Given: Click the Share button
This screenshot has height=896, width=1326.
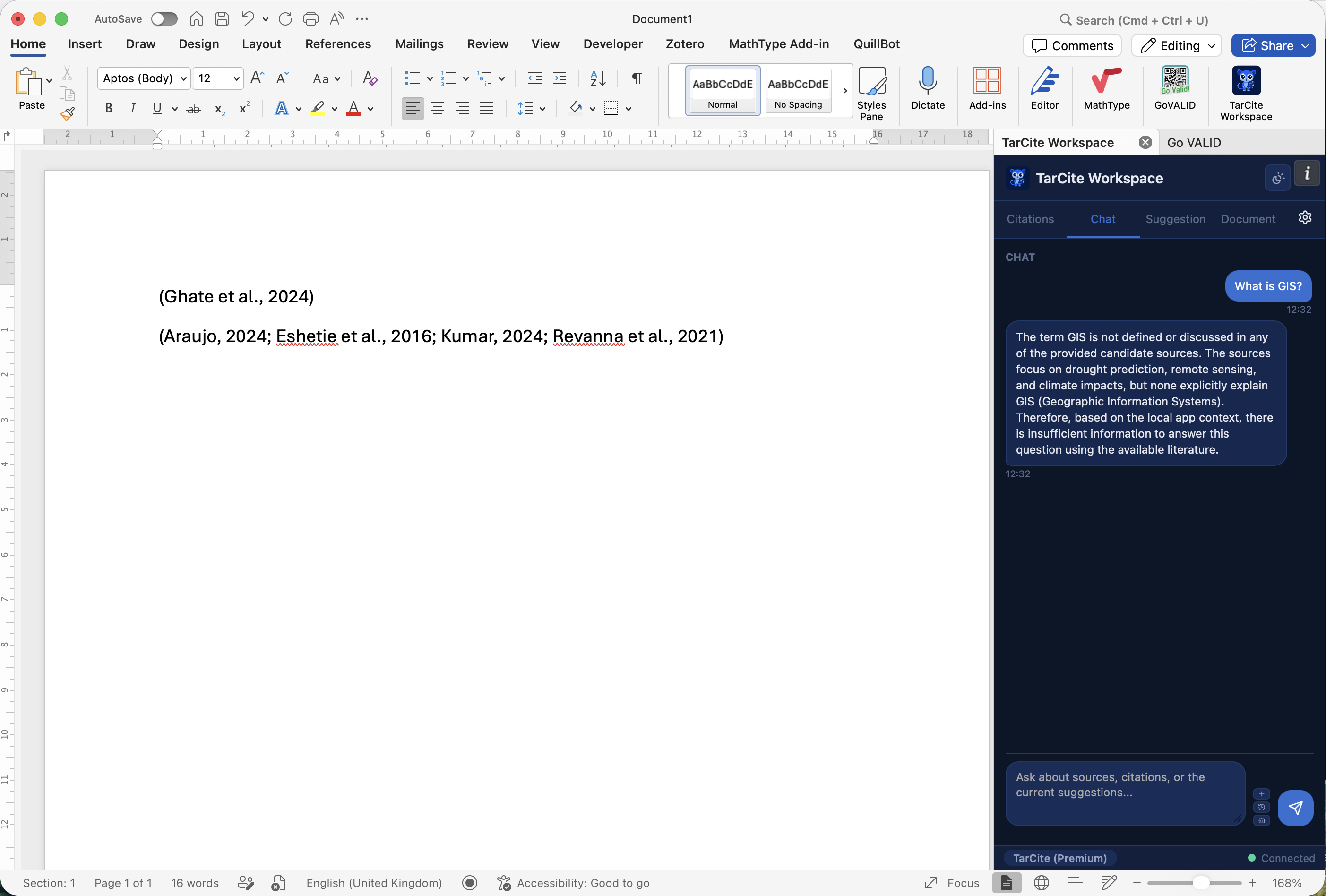Looking at the screenshot, I should pyautogui.click(x=1273, y=46).
